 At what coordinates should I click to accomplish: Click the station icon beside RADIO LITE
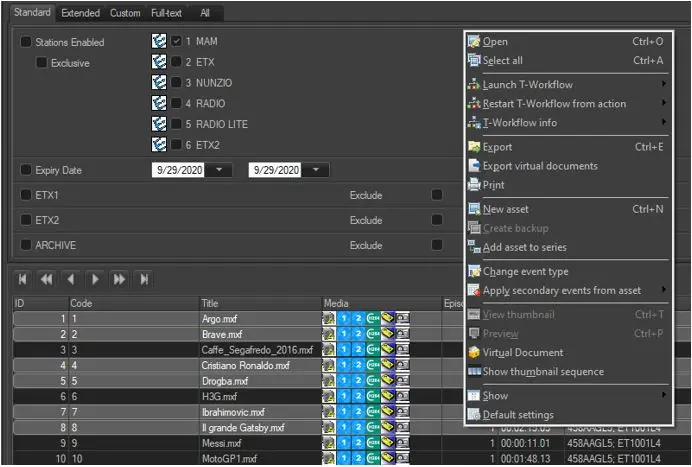(x=158, y=124)
